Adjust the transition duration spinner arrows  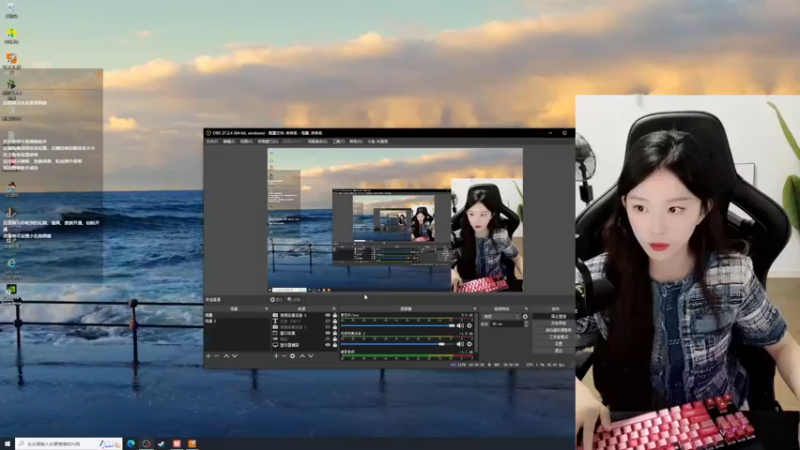pos(526,324)
